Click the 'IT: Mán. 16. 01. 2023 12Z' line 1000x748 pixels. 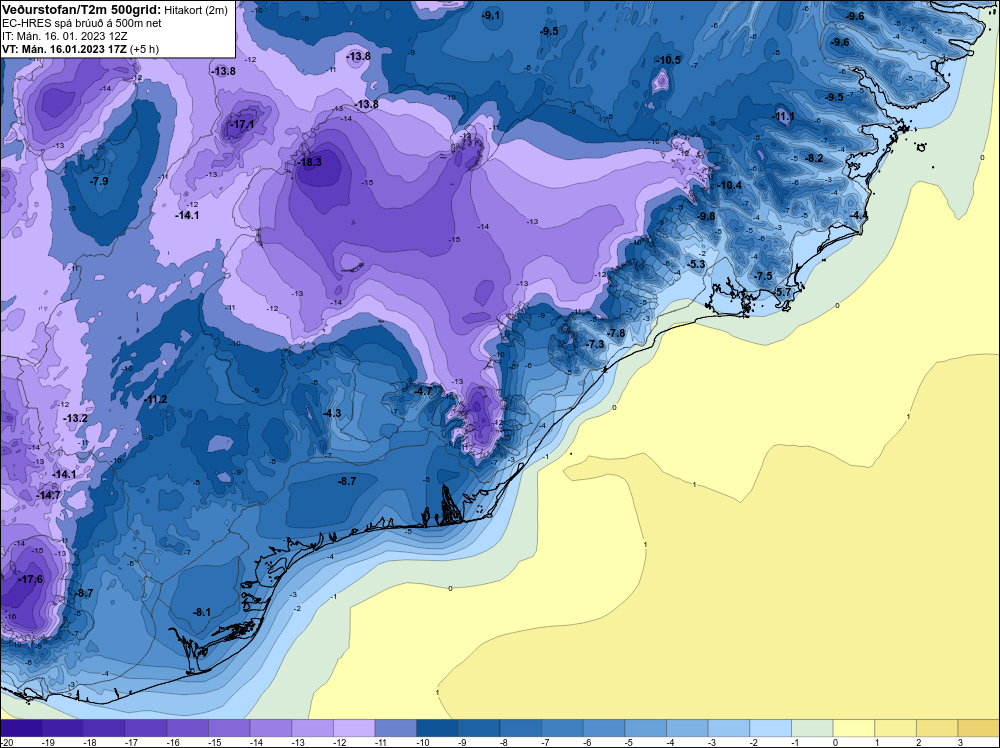pos(64,36)
